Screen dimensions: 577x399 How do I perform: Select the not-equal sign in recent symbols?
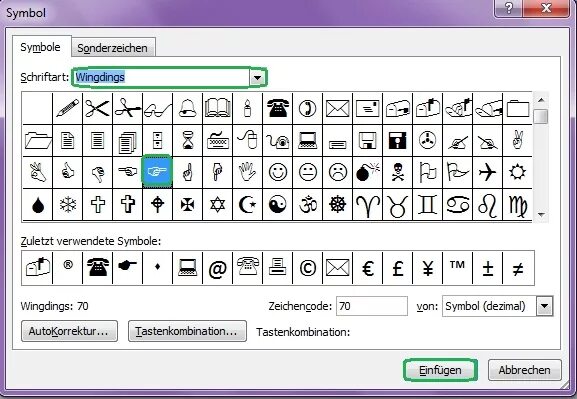[x=518, y=268]
